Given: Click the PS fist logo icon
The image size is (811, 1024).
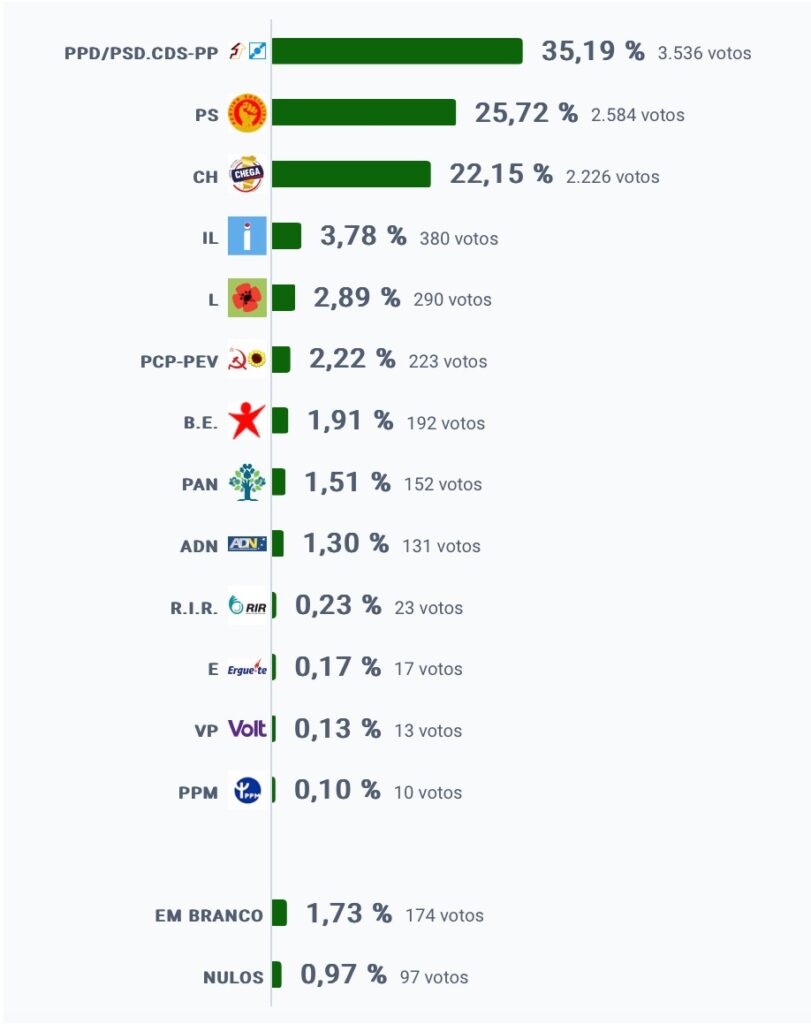Looking at the screenshot, I should click(x=247, y=113).
